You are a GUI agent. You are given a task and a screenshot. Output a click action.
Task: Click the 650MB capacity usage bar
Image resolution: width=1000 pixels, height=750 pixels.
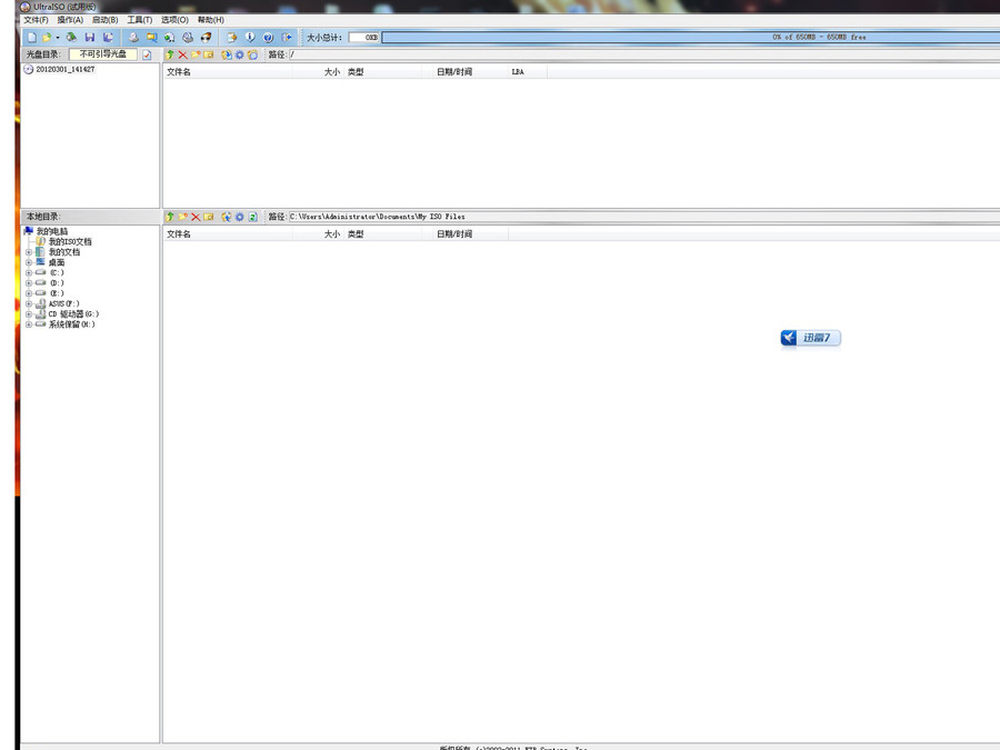(x=691, y=38)
